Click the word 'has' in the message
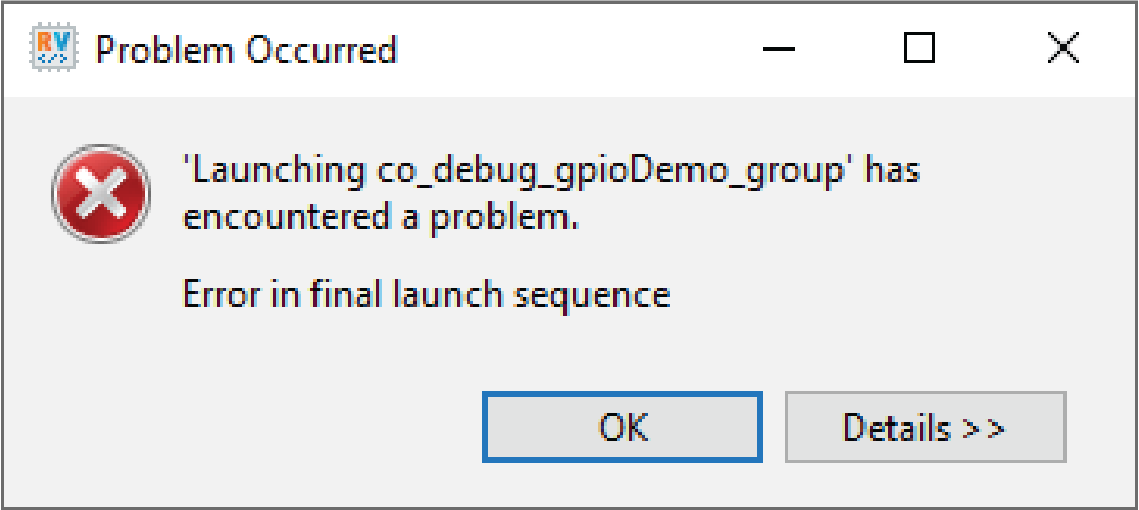Viewport: 1139px width, 510px height. point(893,170)
